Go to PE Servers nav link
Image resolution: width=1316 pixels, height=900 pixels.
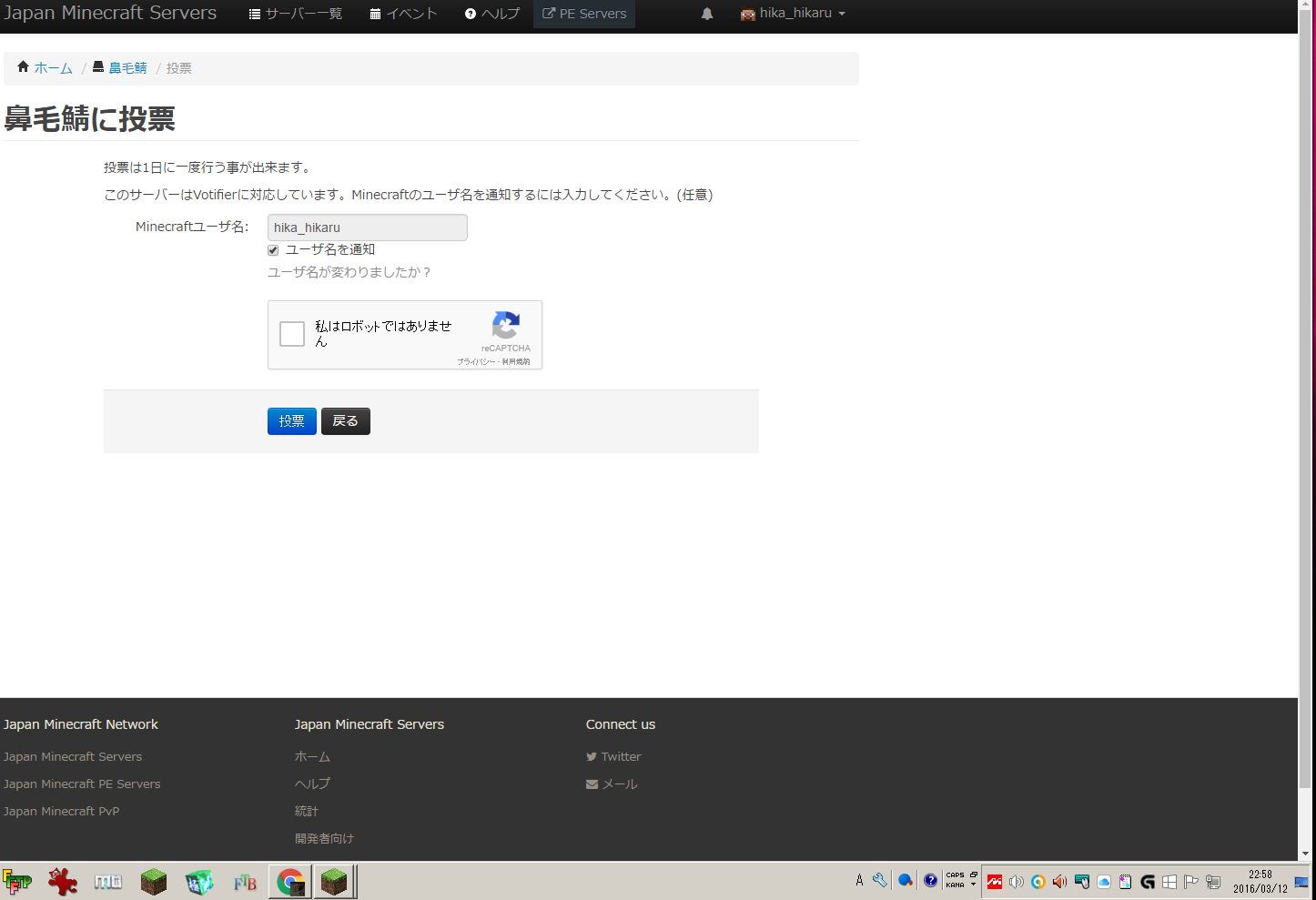pos(584,14)
